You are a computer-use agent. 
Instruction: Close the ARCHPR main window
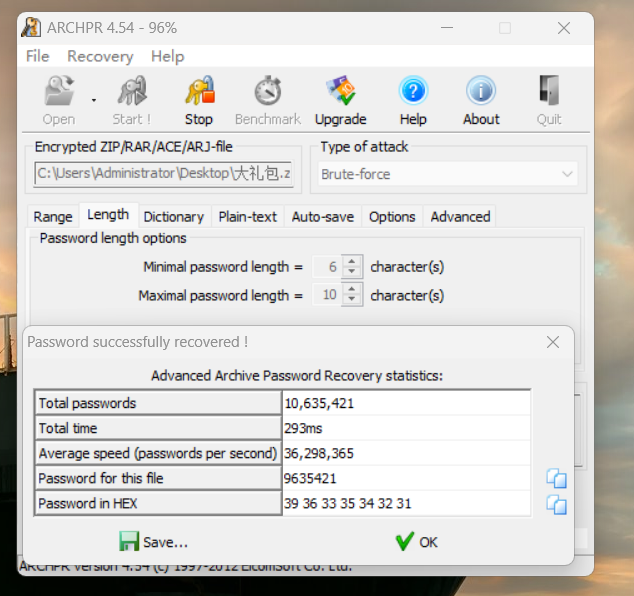[564, 28]
